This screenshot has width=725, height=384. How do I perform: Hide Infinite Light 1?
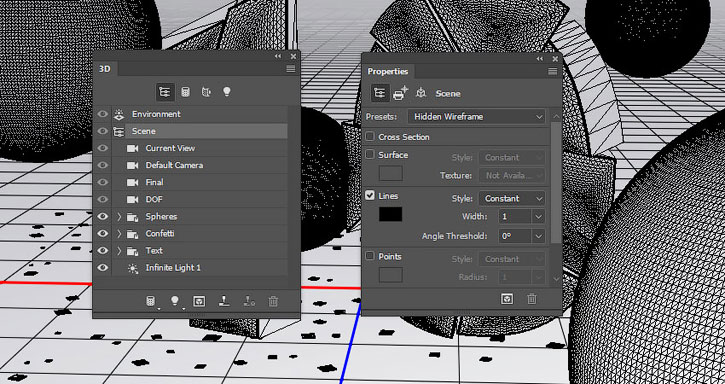tap(103, 268)
